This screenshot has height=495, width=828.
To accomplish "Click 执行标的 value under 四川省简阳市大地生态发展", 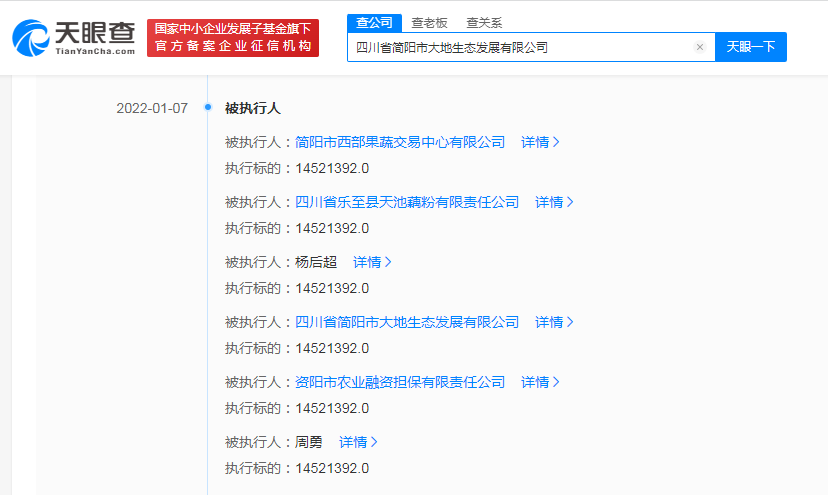I will click(332, 349).
